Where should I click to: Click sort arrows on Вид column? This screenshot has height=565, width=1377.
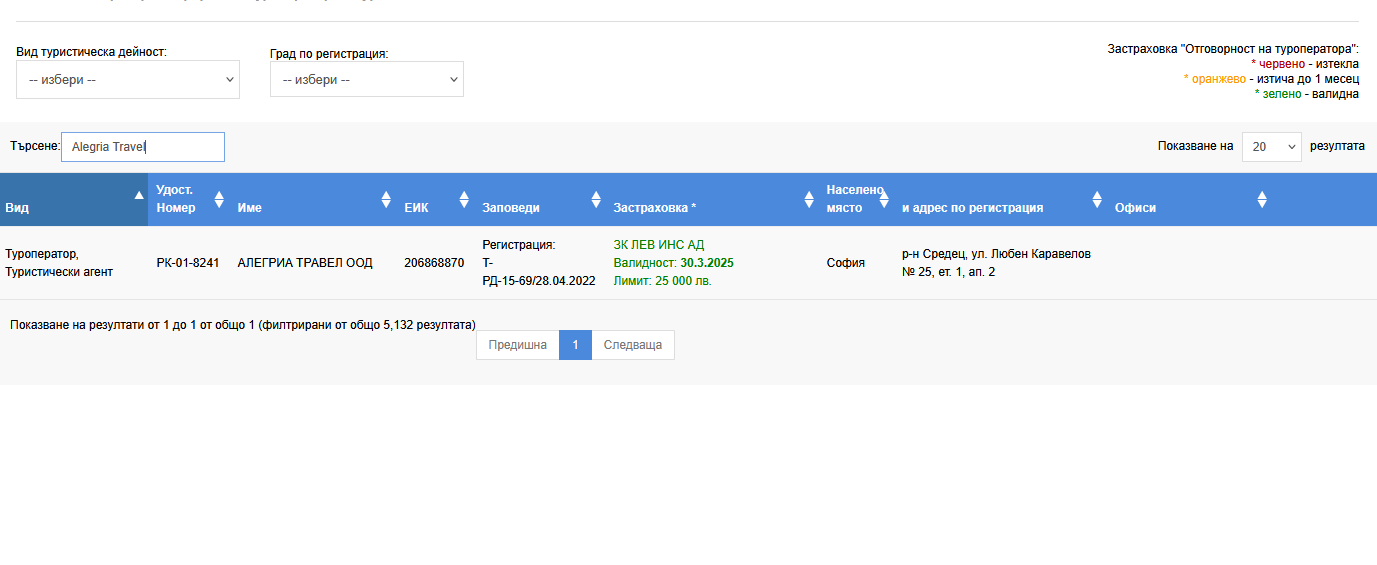coord(140,196)
